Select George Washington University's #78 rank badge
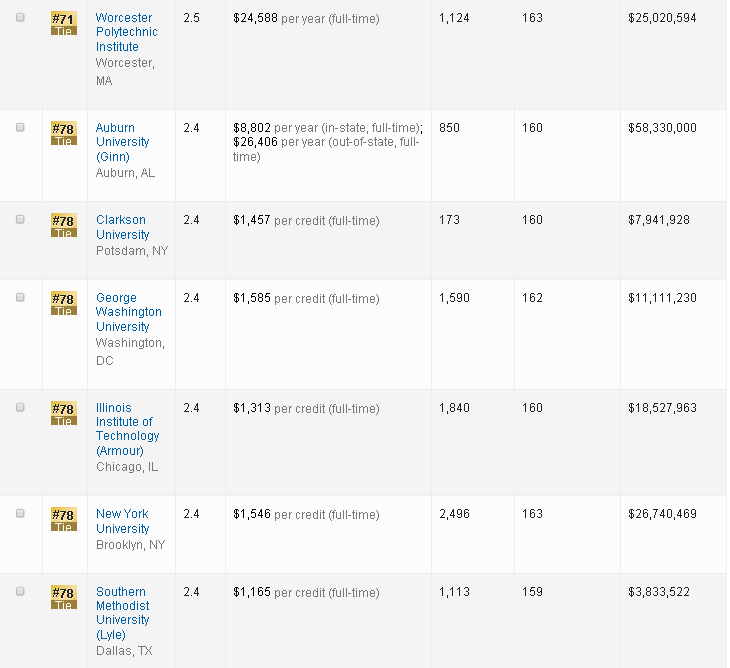Image resolution: width=730 pixels, height=668 pixels. coord(63,304)
